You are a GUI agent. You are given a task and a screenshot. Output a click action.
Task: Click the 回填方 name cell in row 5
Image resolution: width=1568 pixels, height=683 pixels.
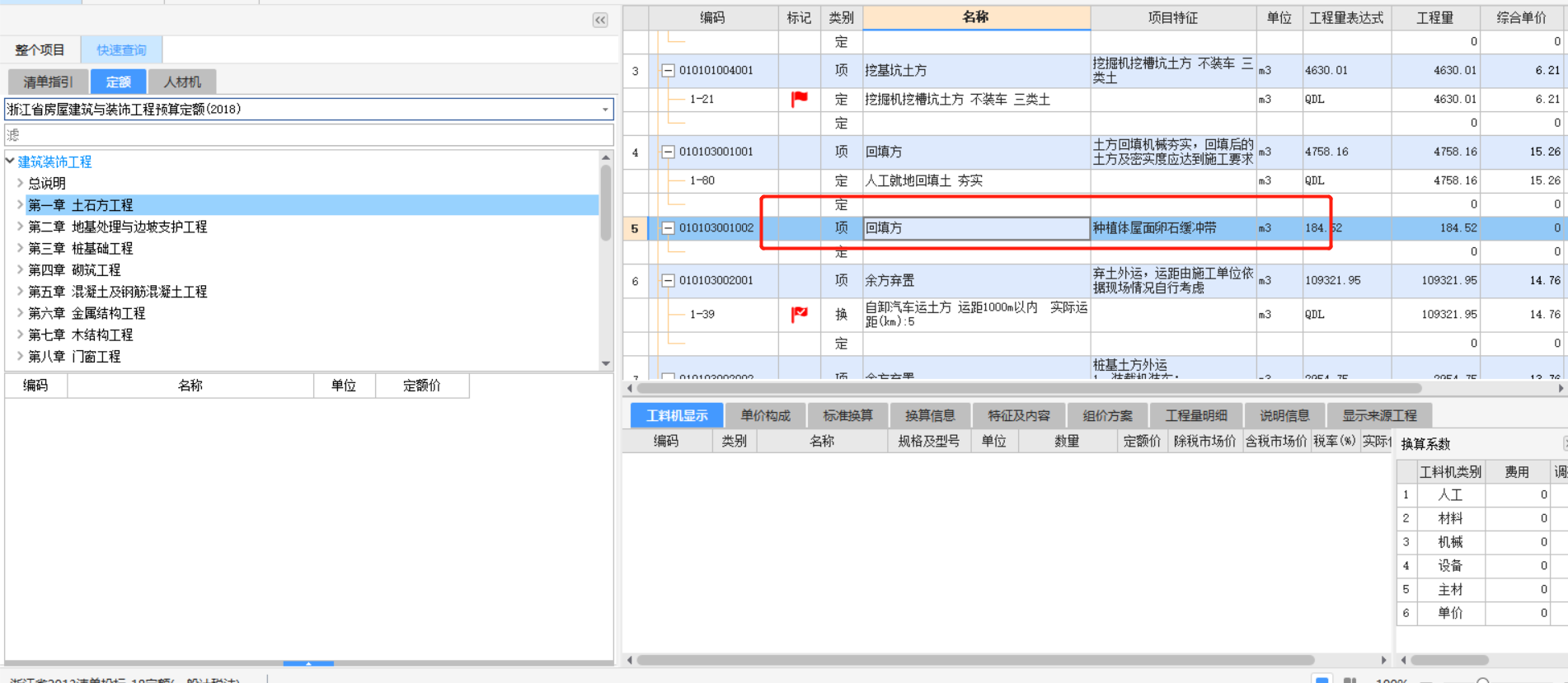(976, 228)
